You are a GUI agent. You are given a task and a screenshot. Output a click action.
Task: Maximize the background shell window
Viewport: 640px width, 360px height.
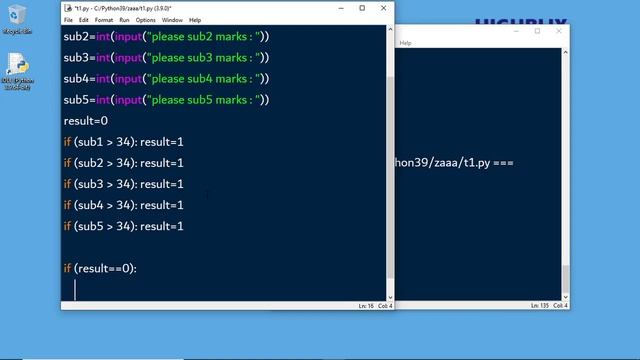click(538, 31)
